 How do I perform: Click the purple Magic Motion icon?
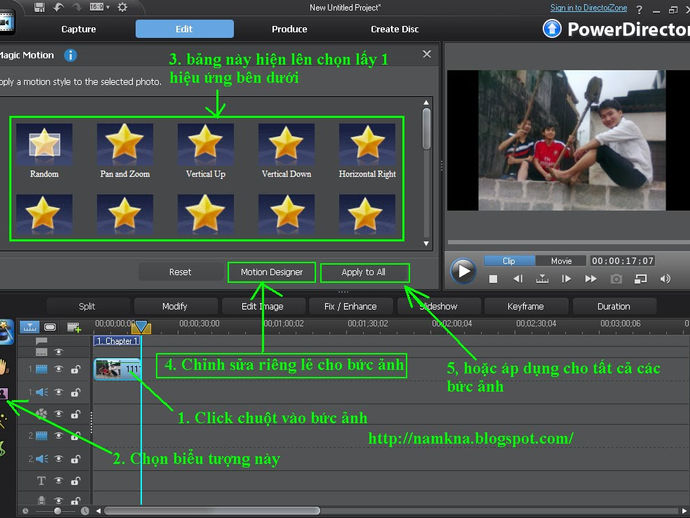click(4, 393)
